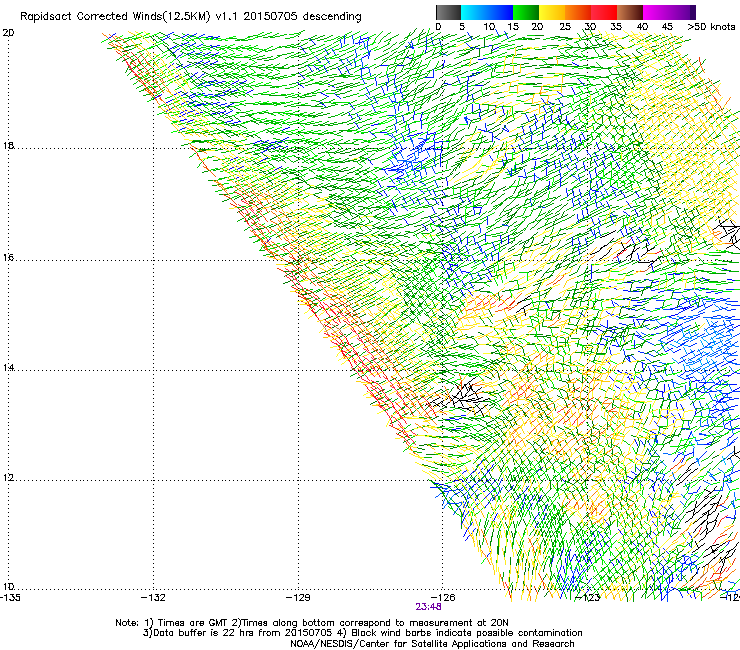Click the magenta-purple 40-50 knots color band

point(669,12)
